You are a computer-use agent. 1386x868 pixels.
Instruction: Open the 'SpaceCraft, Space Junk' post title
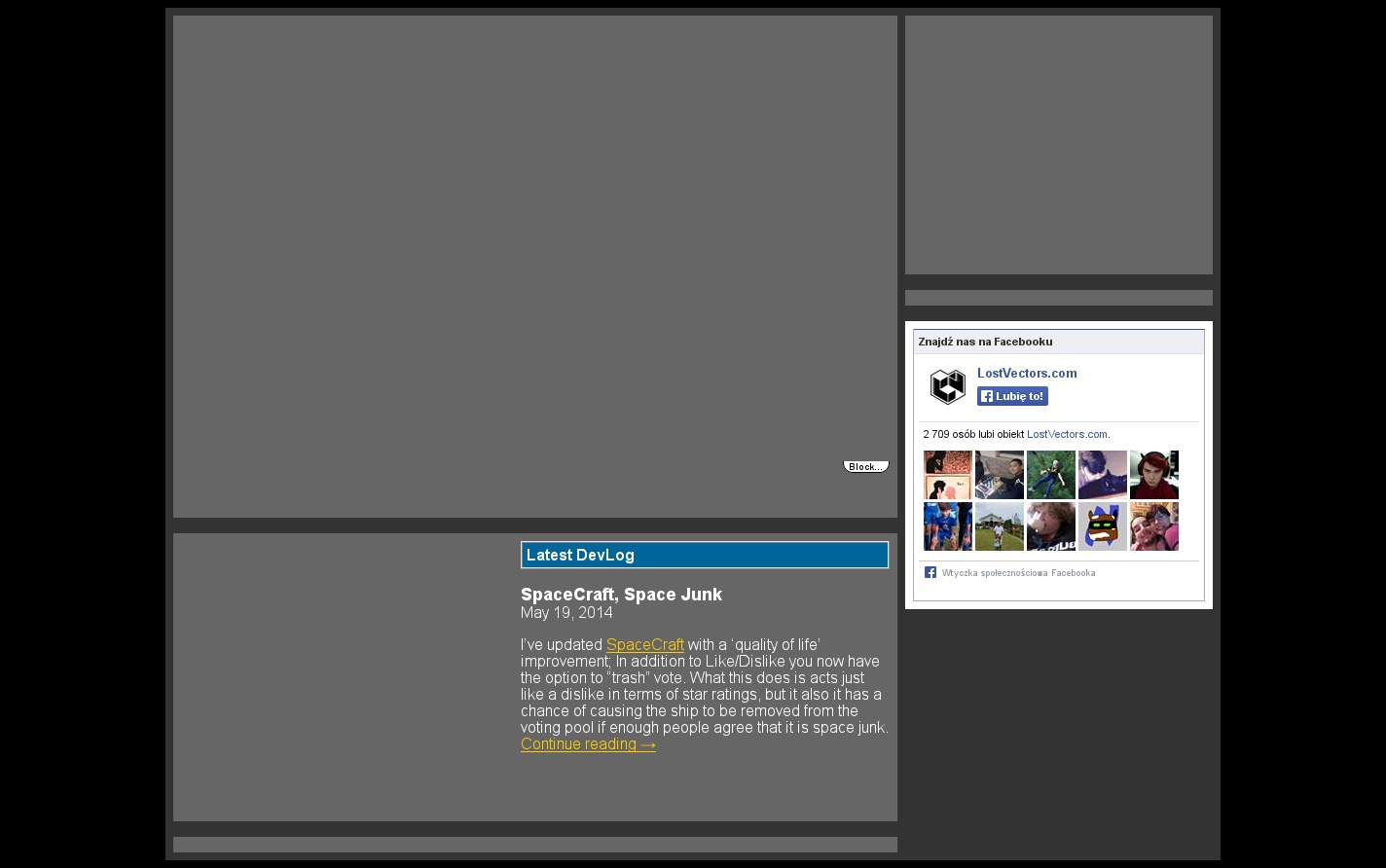tap(621, 595)
